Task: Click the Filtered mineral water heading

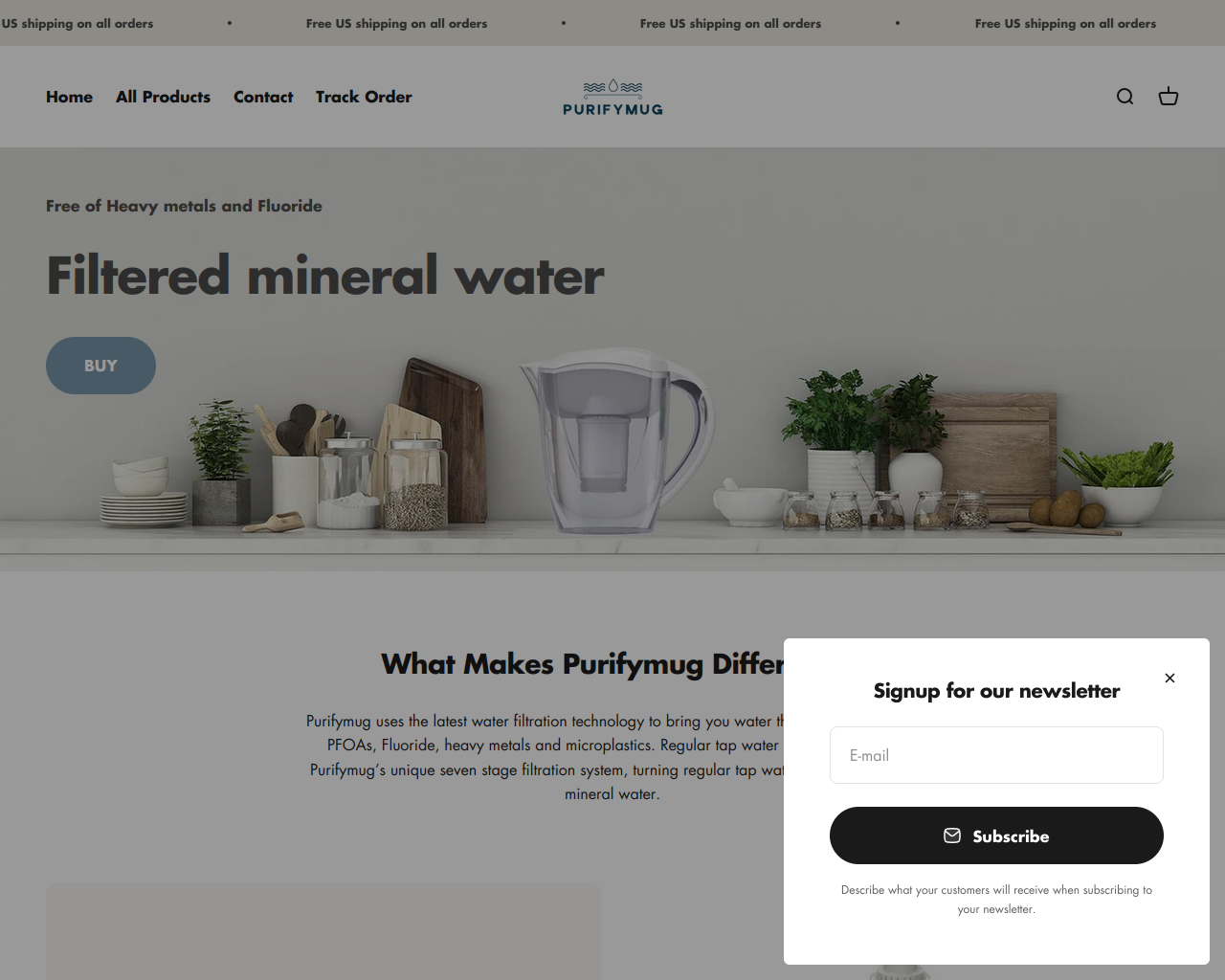Action: pyautogui.click(x=325, y=276)
